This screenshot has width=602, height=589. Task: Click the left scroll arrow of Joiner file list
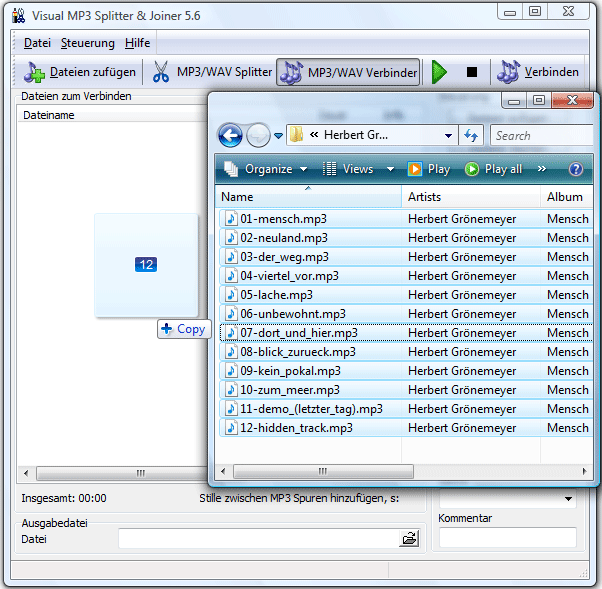(26, 473)
